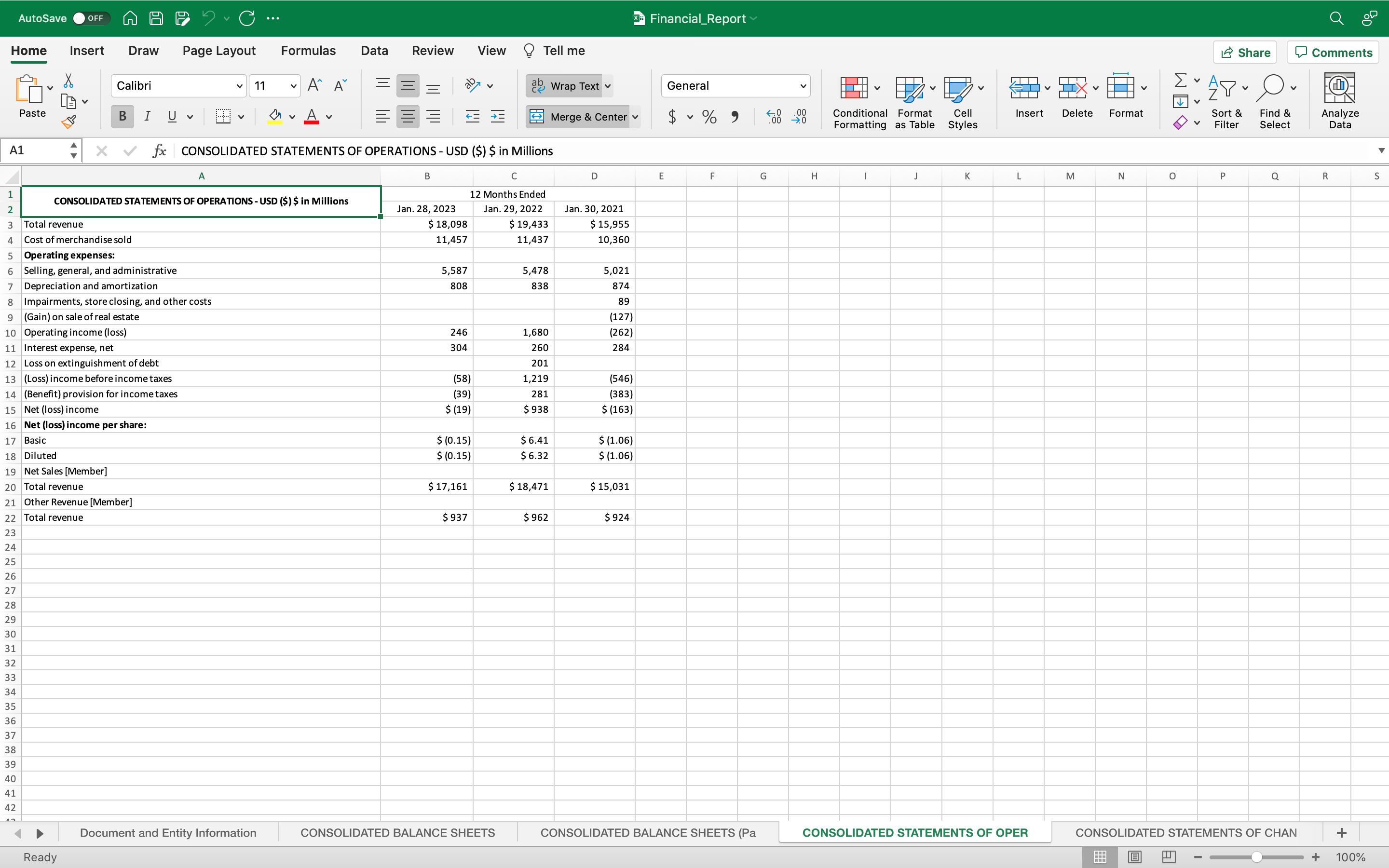Click the Insert Function fx icon

(x=159, y=151)
